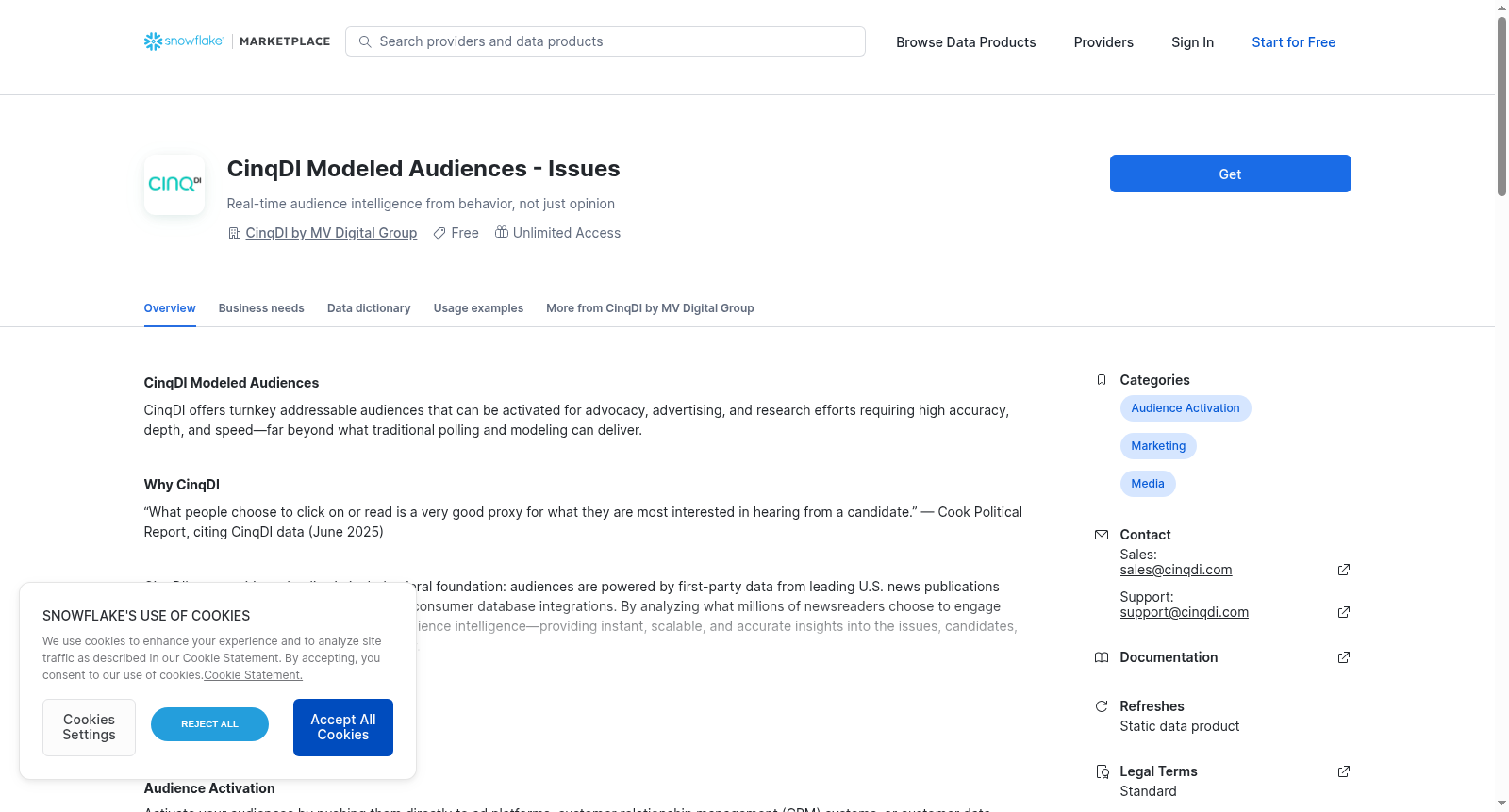Open sales email external link icon
The width and height of the screenshot is (1509, 812).
[1344, 570]
